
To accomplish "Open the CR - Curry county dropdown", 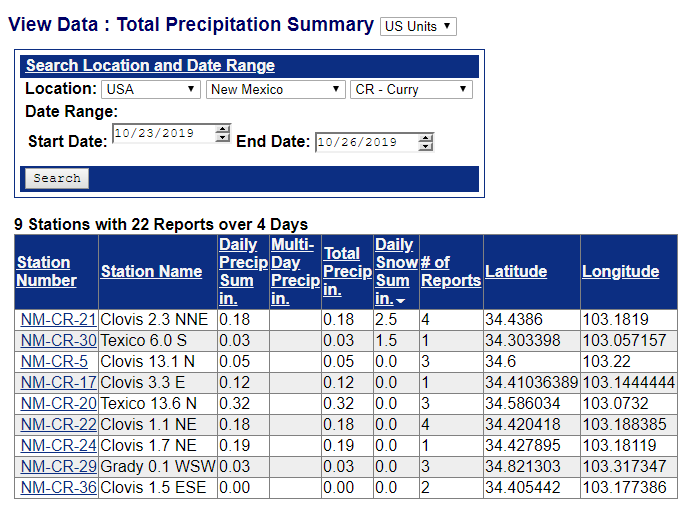I will click(x=411, y=89).
